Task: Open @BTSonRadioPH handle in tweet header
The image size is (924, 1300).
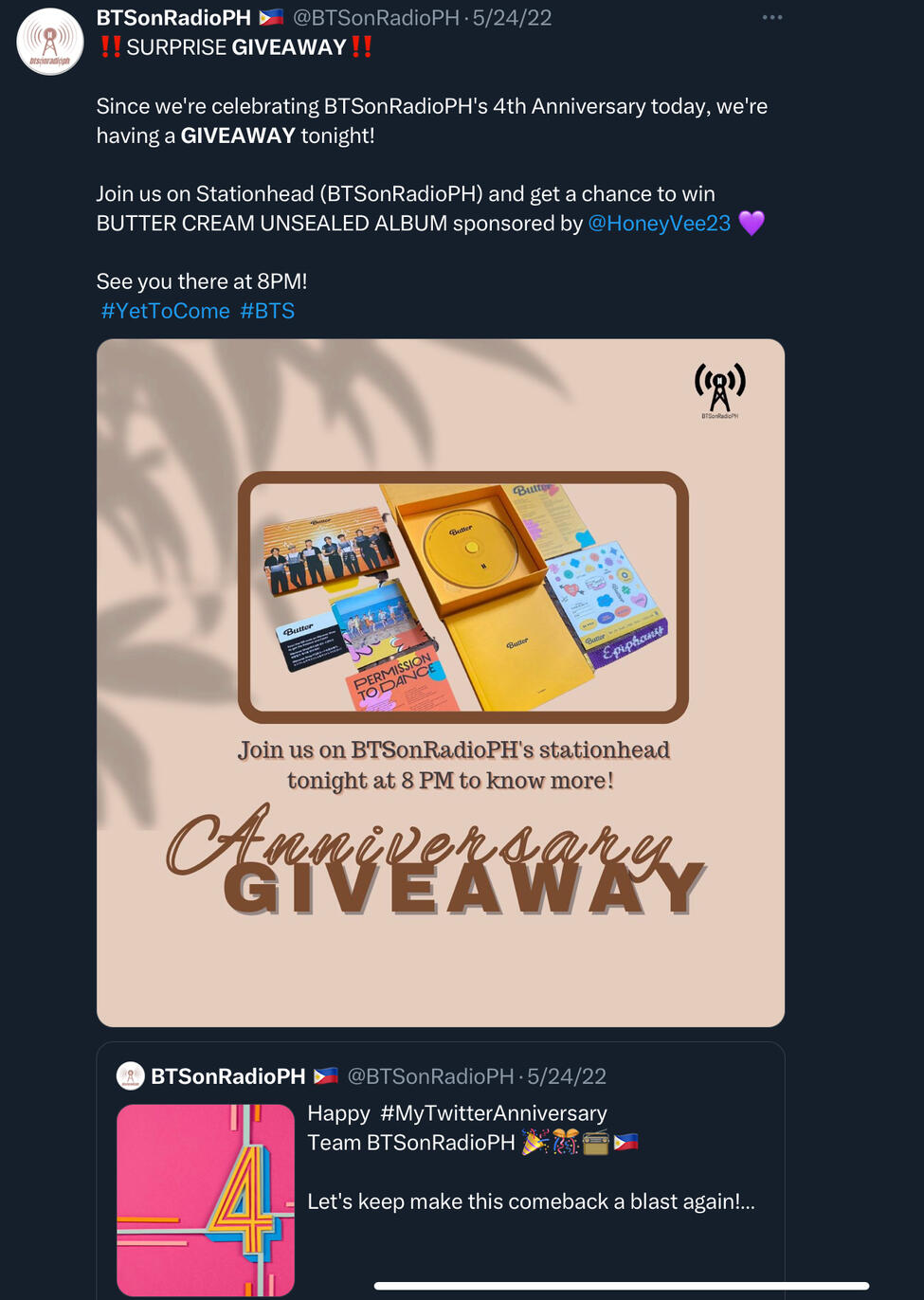Action: tap(376, 17)
